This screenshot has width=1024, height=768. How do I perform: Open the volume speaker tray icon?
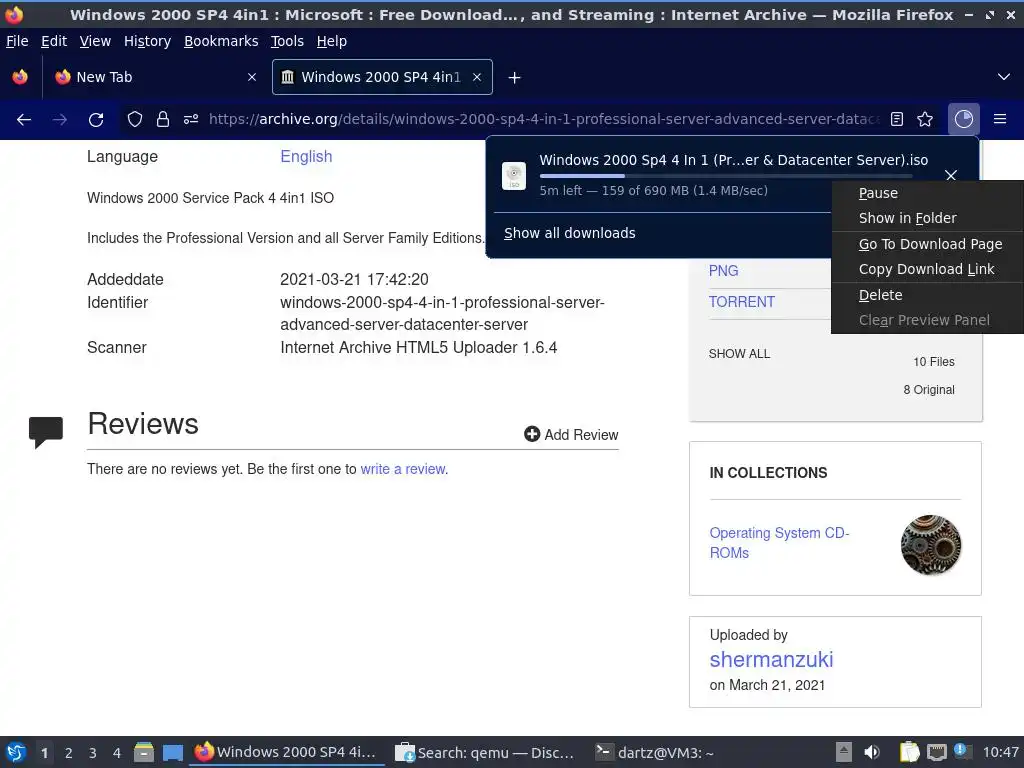click(x=872, y=752)
